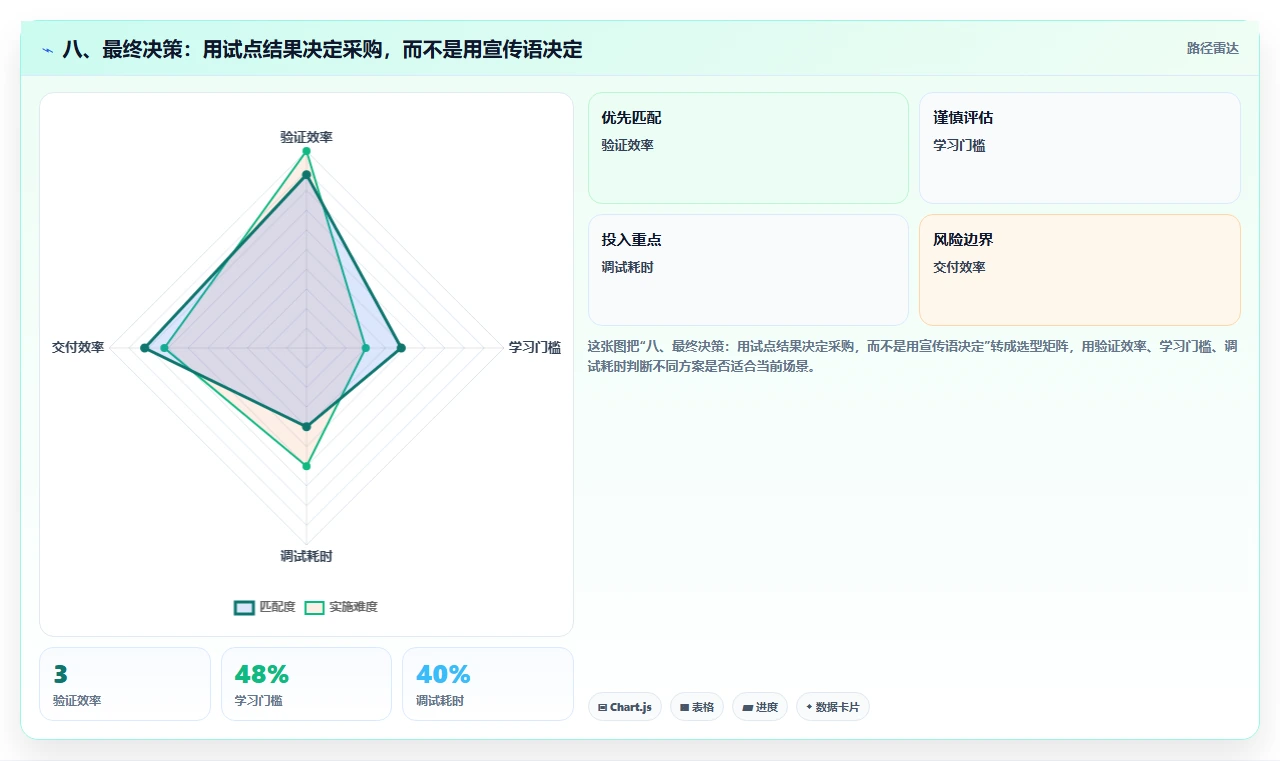The width and height of the screenshot is (1280, 761).
Task: Select the 风险边界 card
Action: (x=1080, y=270)
